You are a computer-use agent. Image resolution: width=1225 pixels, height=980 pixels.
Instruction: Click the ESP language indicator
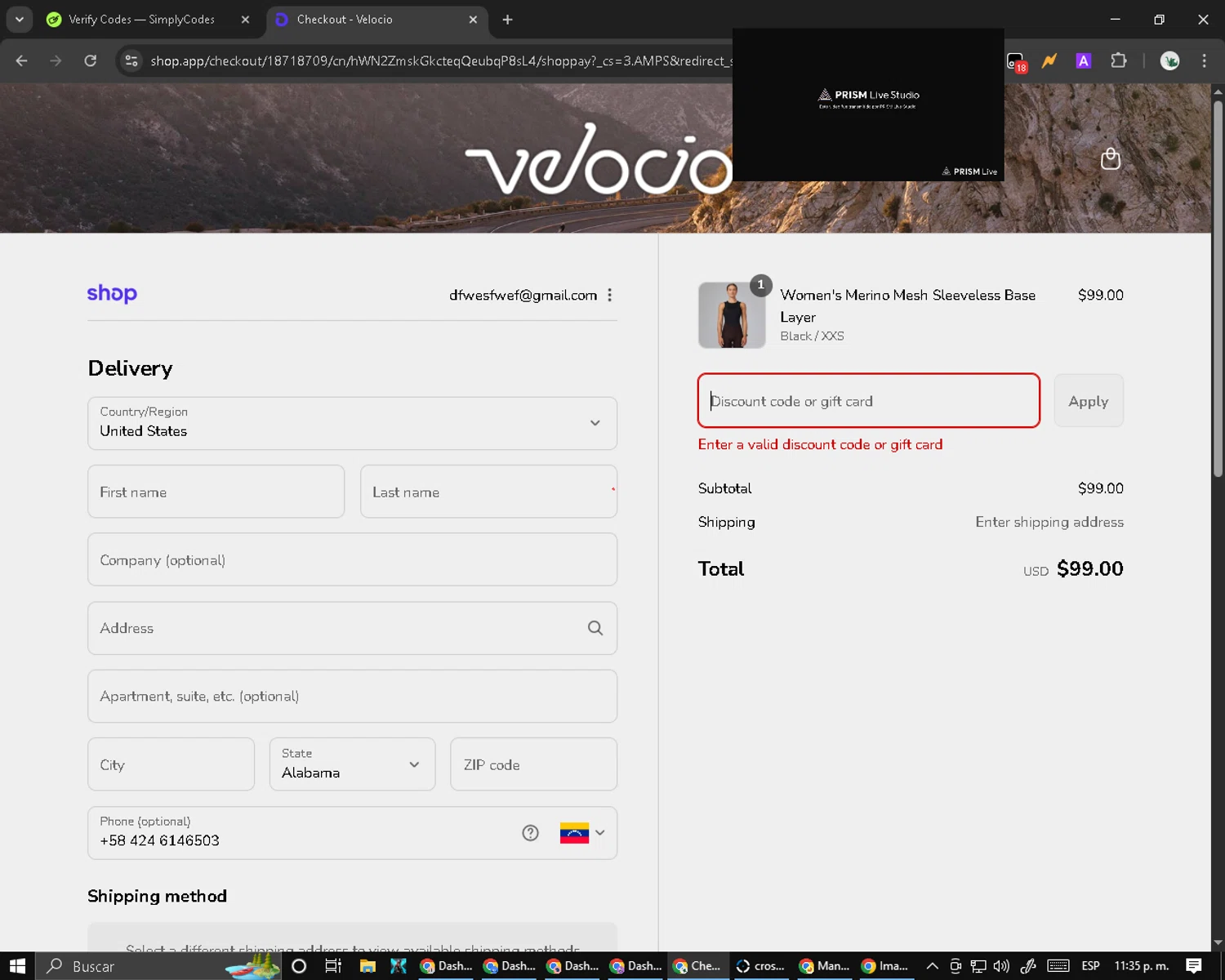coord(1090,966)
